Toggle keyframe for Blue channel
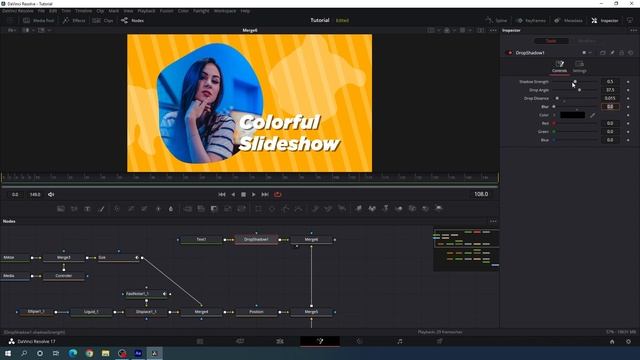Image resolution: width=640 pixels, height=360 pixels. 628,140
